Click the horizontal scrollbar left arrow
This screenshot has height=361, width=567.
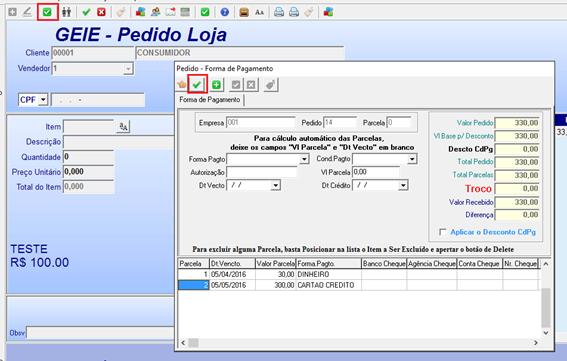click(183, 343)
